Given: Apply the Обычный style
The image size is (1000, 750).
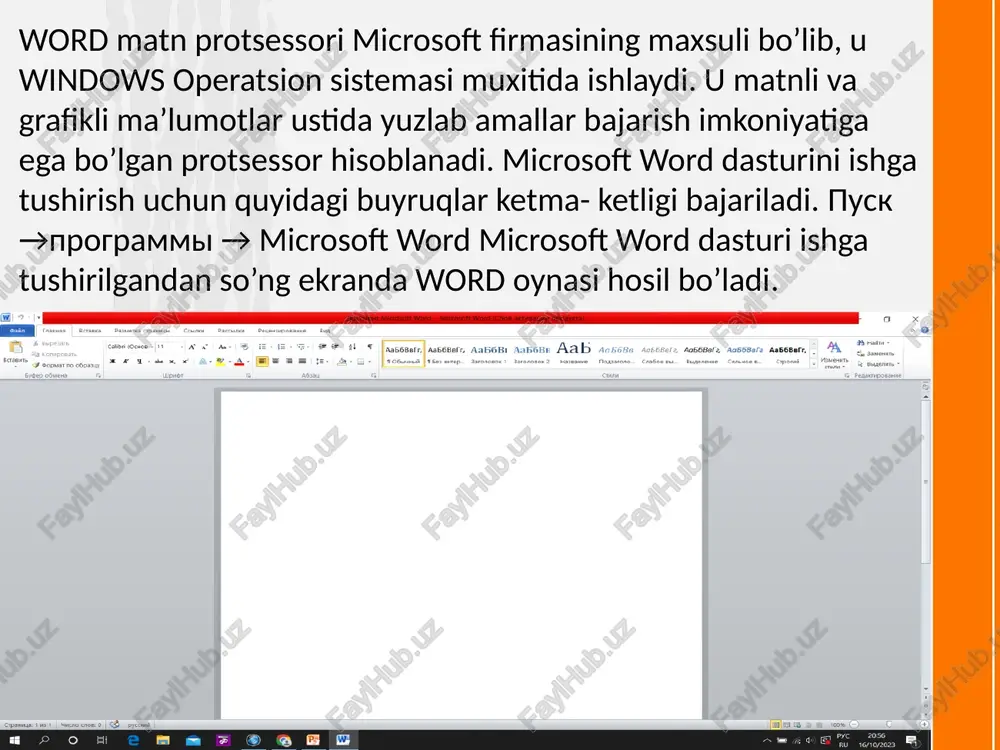Looking at the screenshot, I should click(x=404, y=354).
